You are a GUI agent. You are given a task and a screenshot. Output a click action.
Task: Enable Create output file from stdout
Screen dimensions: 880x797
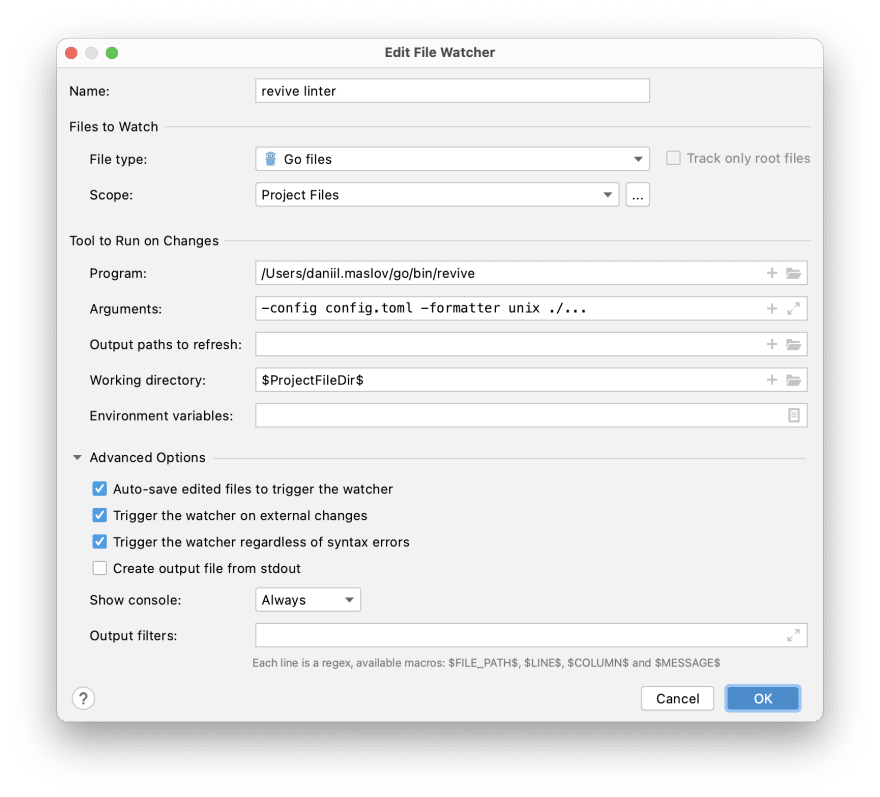[x=99, y=568]
